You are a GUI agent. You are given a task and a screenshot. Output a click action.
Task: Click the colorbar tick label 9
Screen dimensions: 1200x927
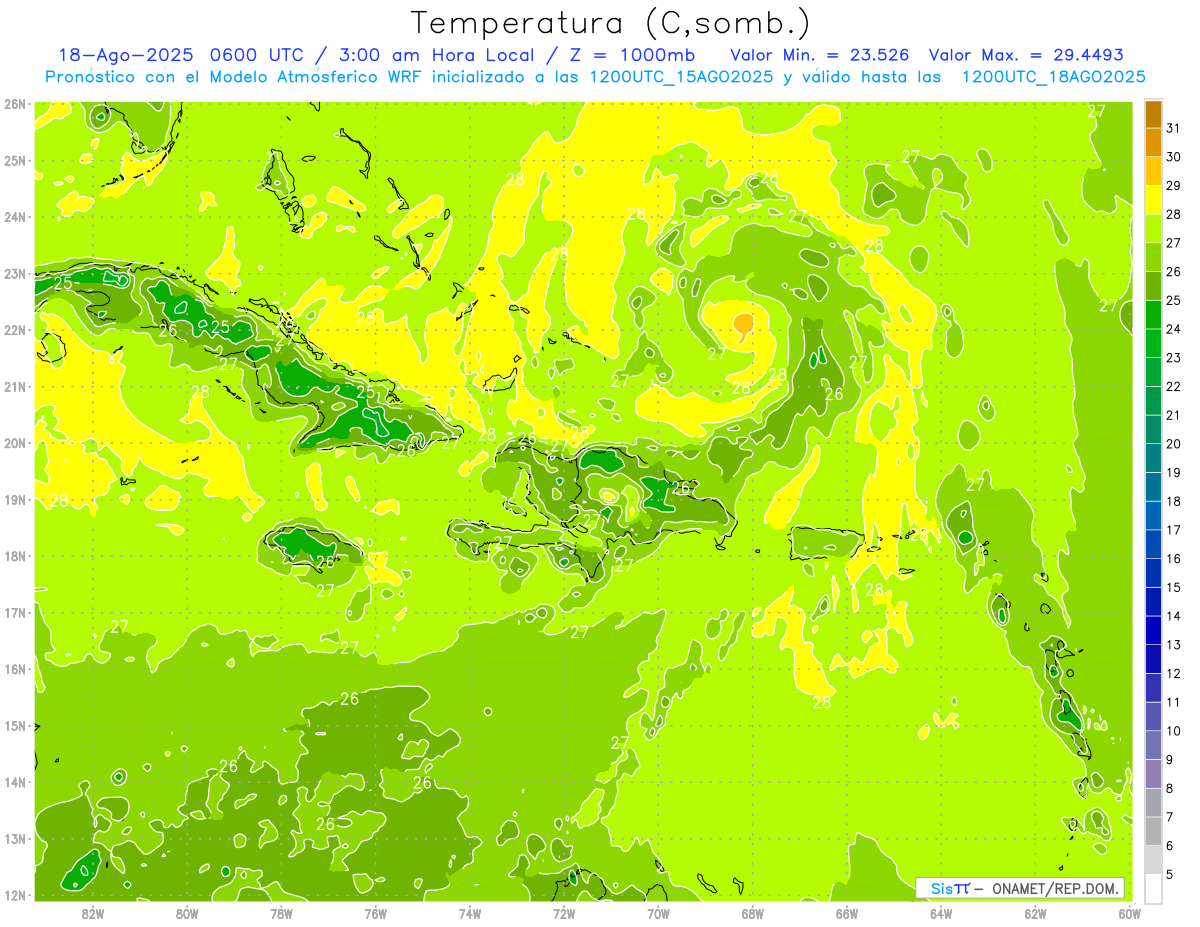point(1170,760)
